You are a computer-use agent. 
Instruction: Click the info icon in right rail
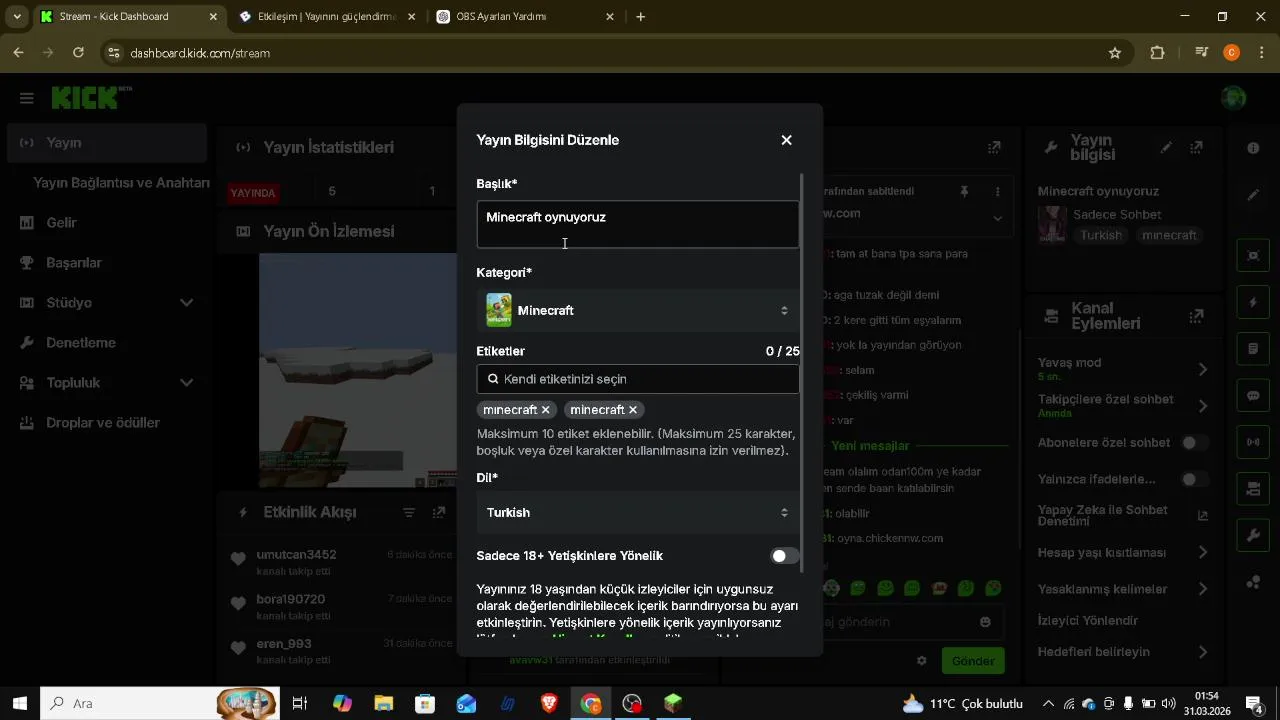(1253, 148)
